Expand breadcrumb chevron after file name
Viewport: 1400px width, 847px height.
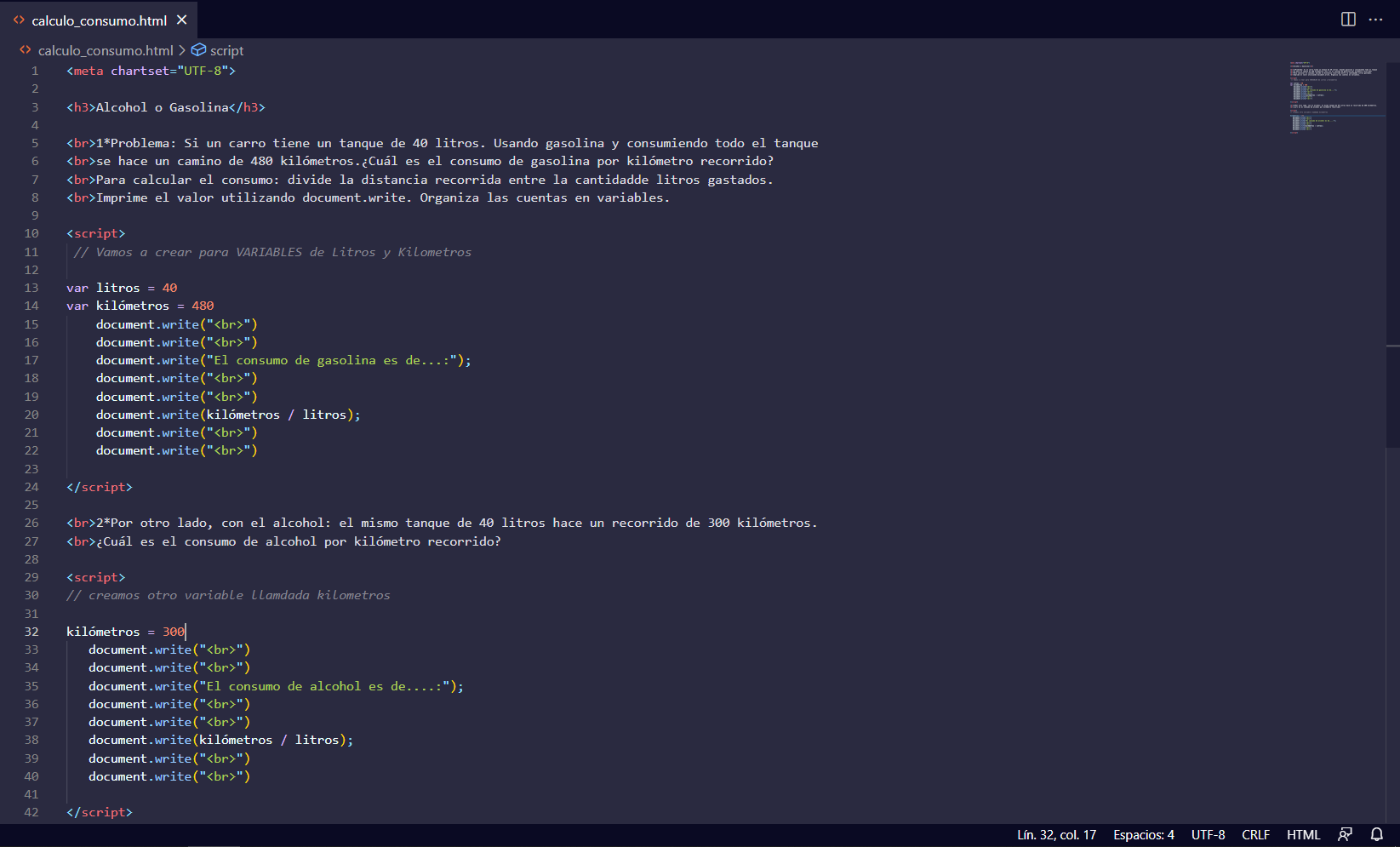point(181,50)
